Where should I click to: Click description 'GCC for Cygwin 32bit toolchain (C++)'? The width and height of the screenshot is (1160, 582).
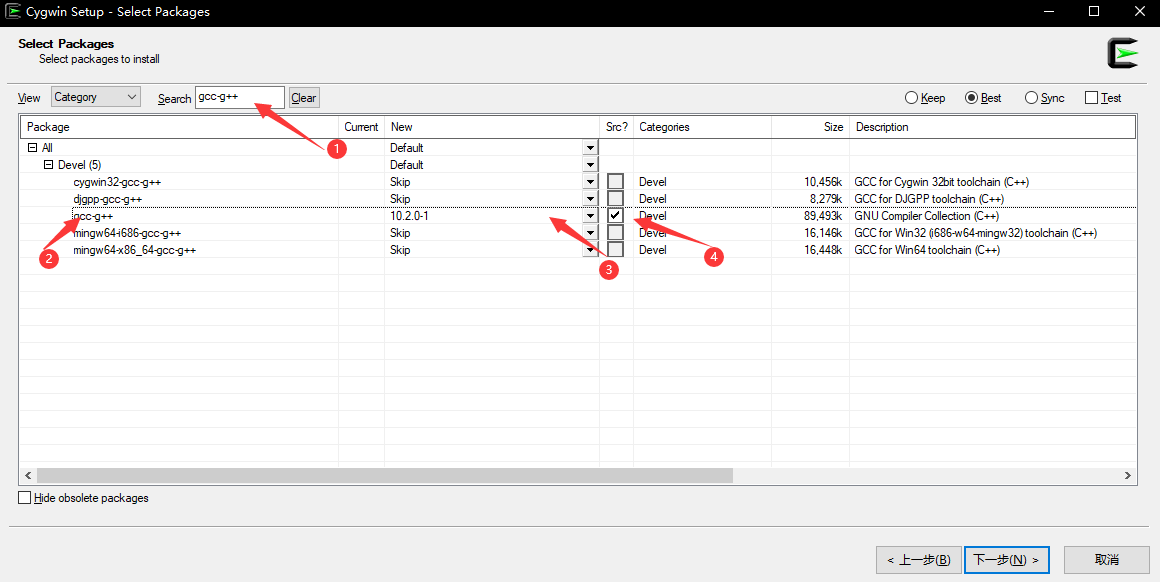(942, 182)
